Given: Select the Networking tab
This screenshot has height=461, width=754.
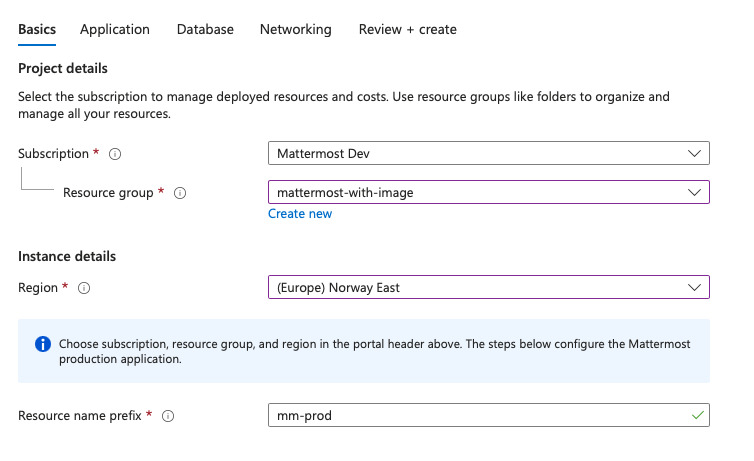Looking at the screenshot, I should 296,29.
